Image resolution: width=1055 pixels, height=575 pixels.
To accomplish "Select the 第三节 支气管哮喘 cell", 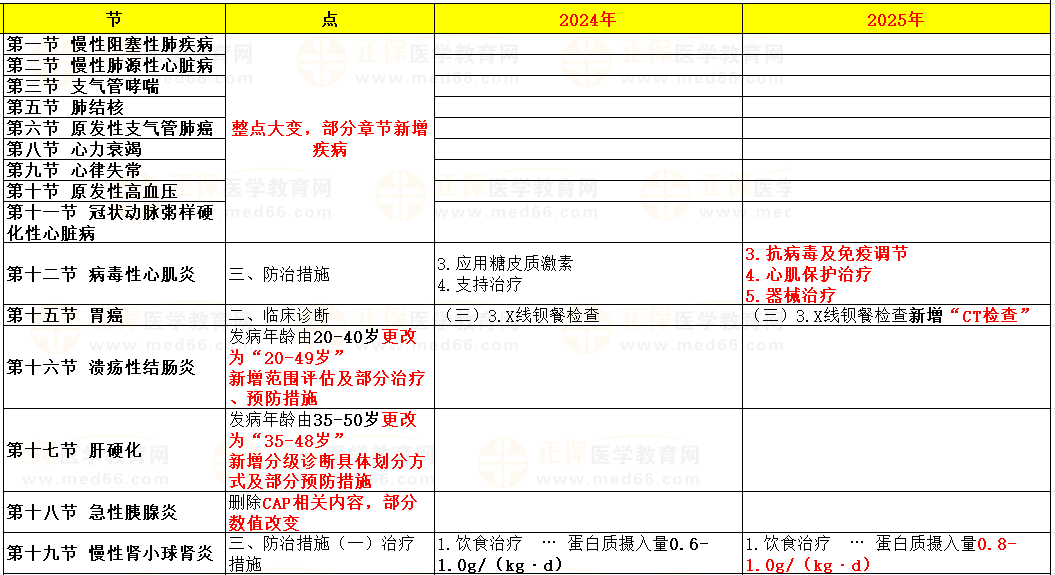I will point(114,87).
